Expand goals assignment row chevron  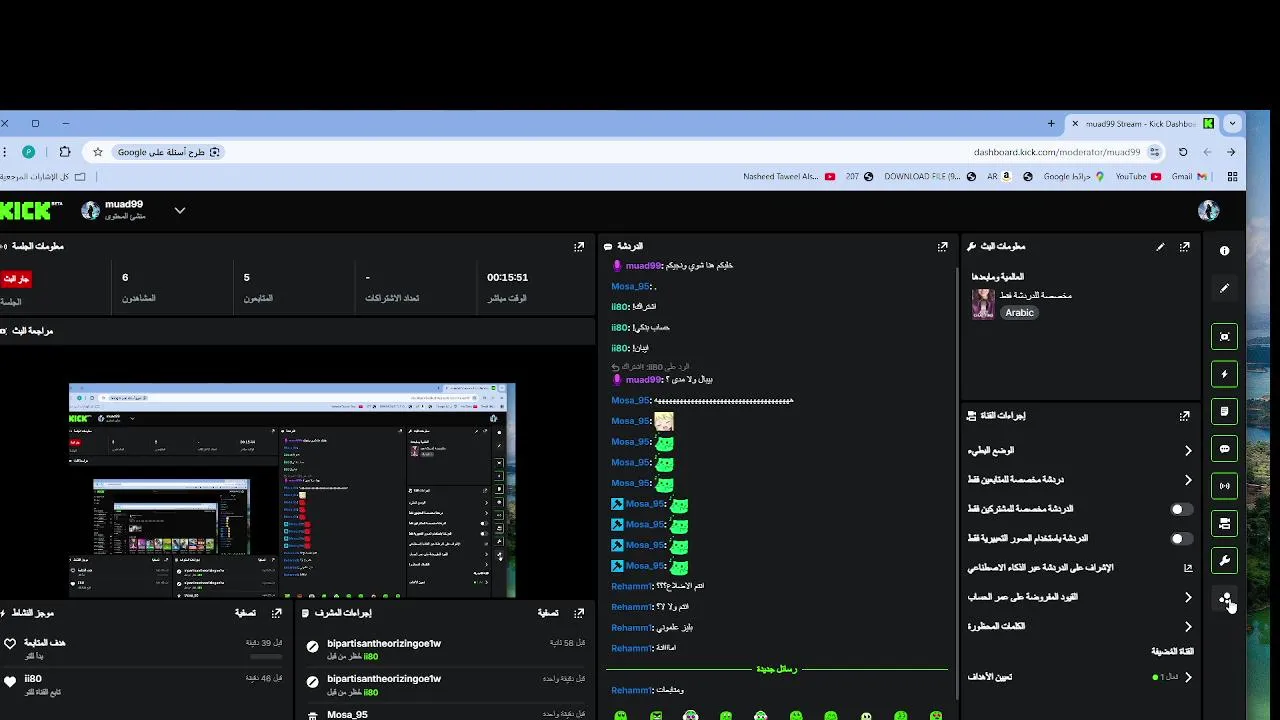click(1188, 677)
